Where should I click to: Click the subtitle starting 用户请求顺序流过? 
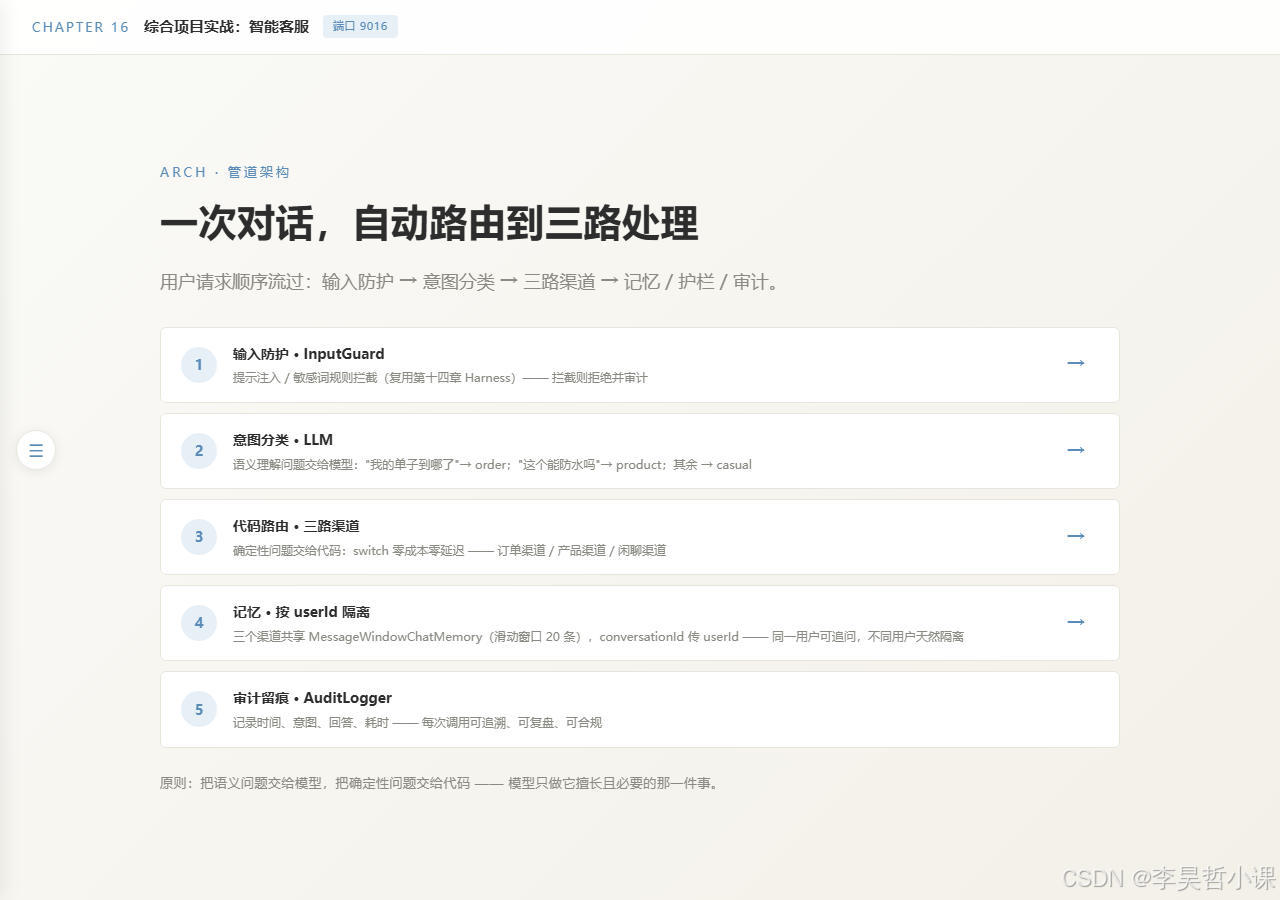[469, 282]
